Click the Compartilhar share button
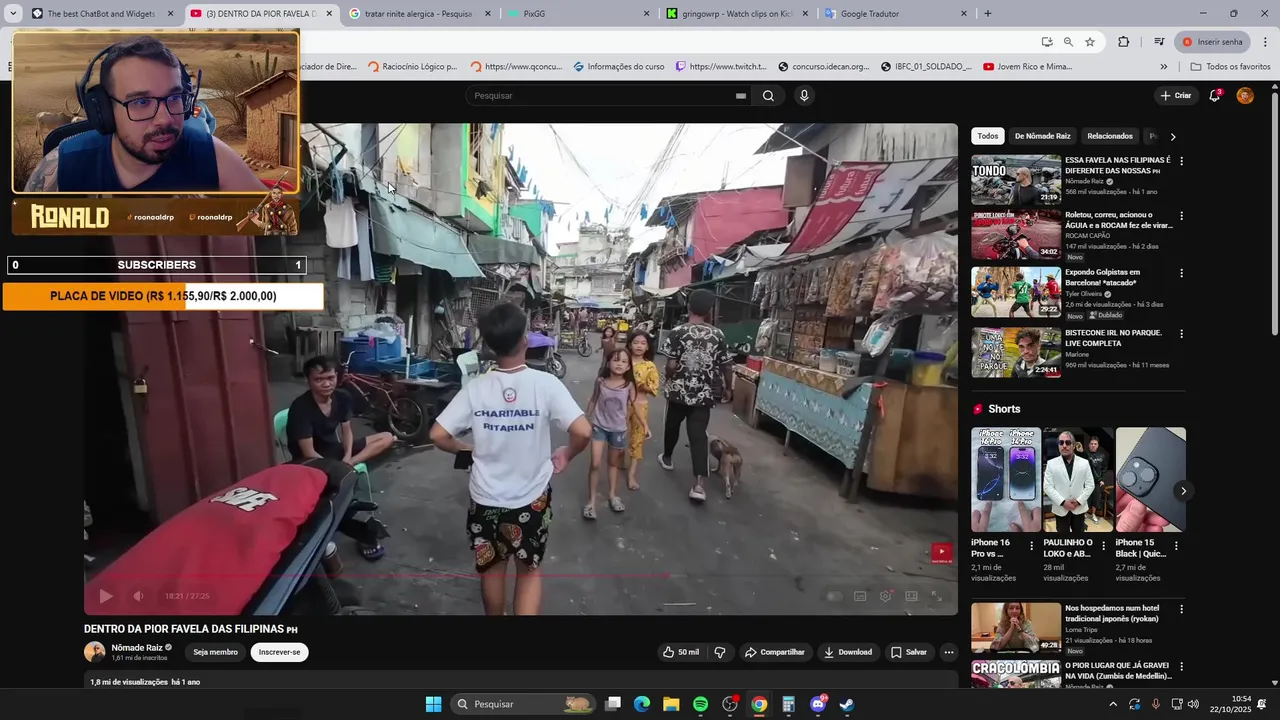The image size is (1280, 720). [x=774, y=652]
